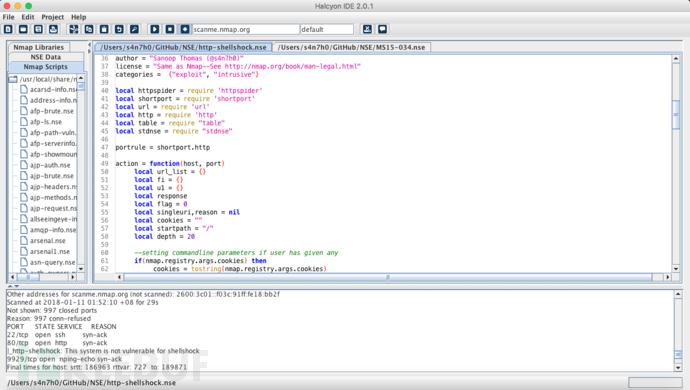Click the code editor vertical scrollbar thumb
Image resolution: width=690 pixels, height=390 pixels.
676,115
